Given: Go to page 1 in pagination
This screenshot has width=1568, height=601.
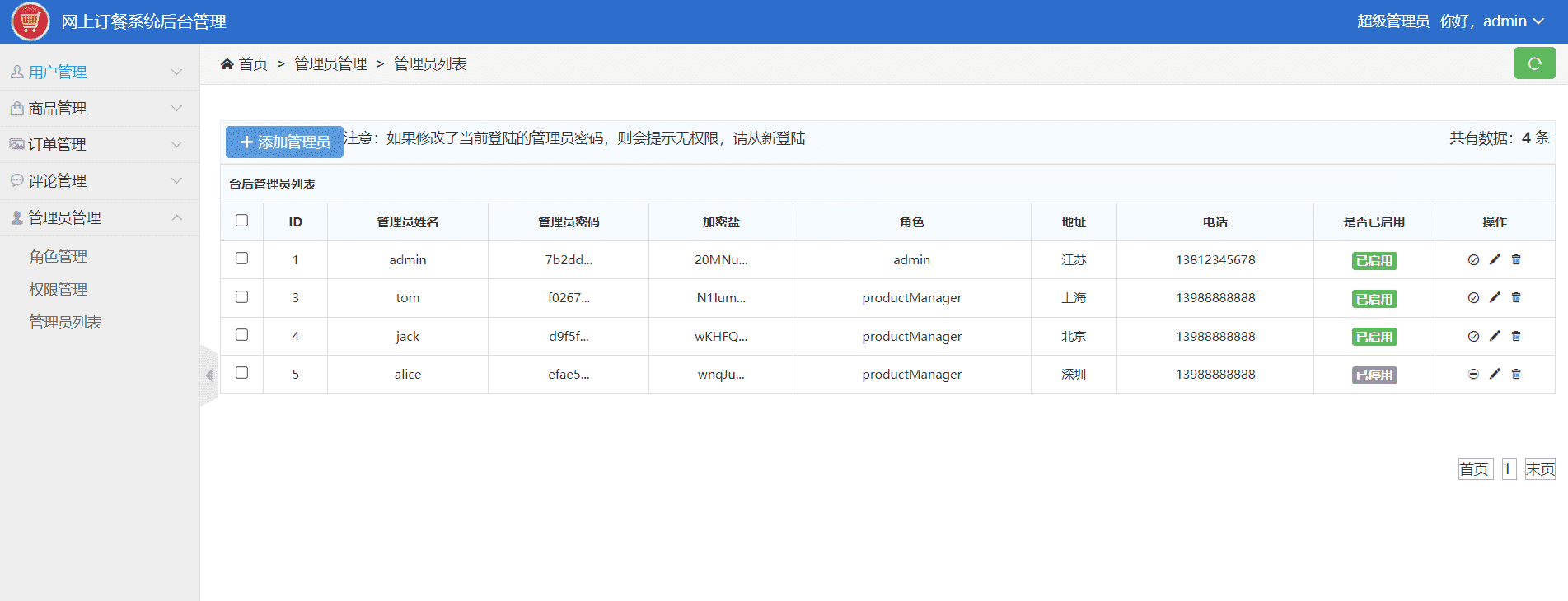Looking at the screenshot, I should [x=1509, y=469].
